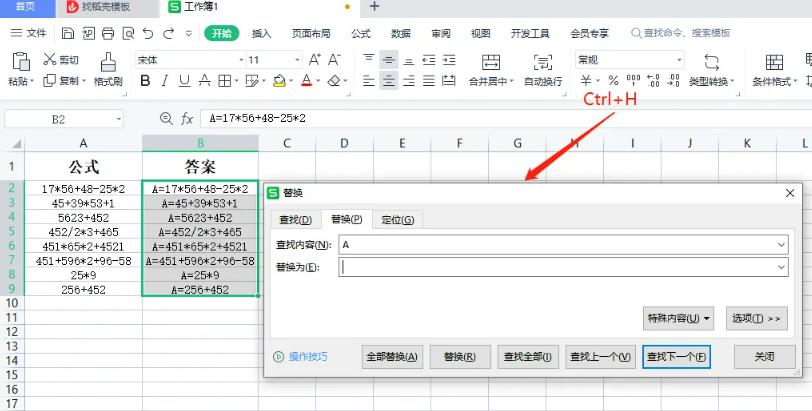Toggle Underline formatting

(x=184, y=81)
